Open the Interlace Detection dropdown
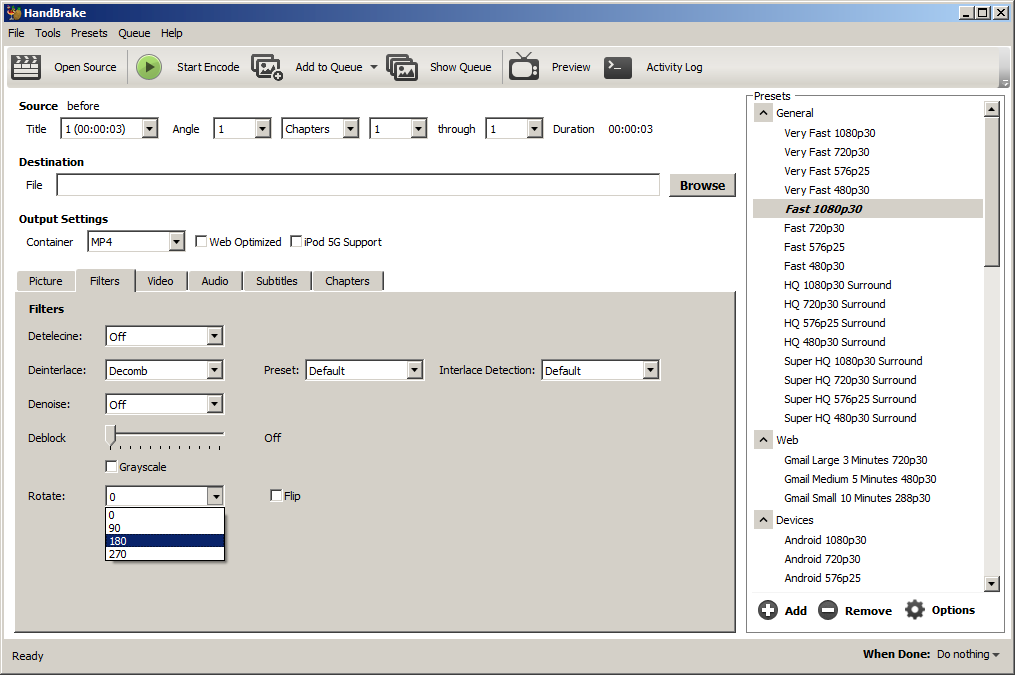The height and width of the screenshot is (675, 1015). [651, 370]
